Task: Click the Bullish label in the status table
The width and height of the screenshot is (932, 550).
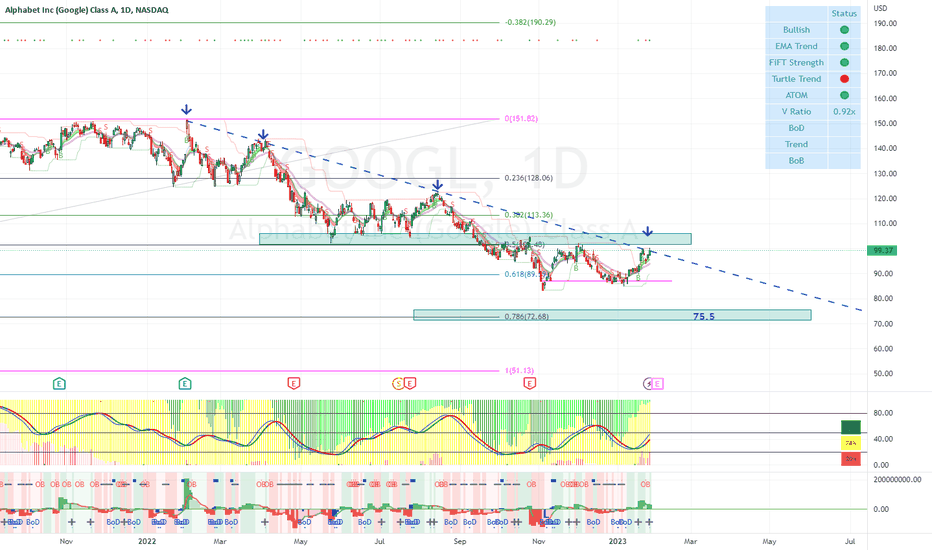Action: click(796, 30)
